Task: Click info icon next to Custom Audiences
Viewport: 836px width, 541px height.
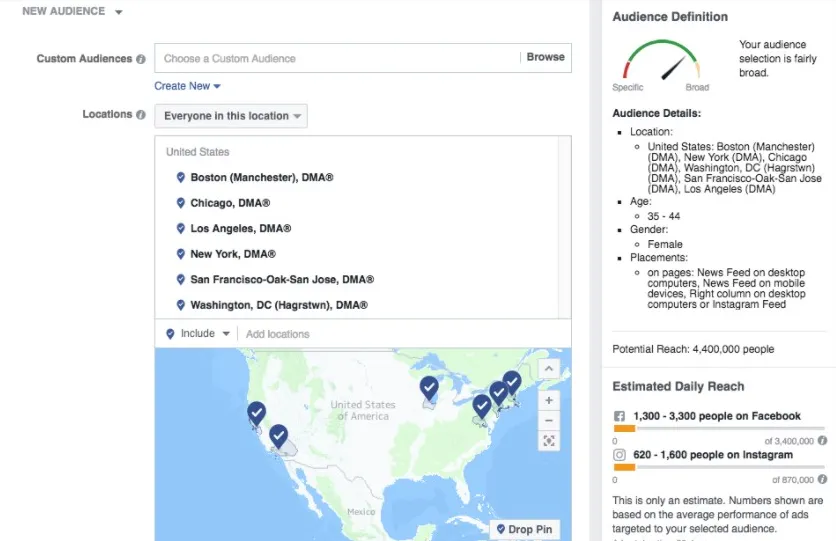Action: click(x=141, y=59)
